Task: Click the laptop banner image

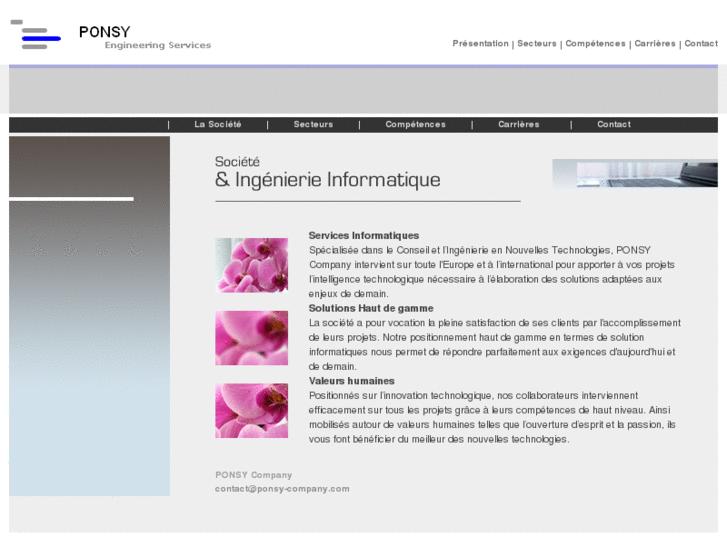Action: 635,173
